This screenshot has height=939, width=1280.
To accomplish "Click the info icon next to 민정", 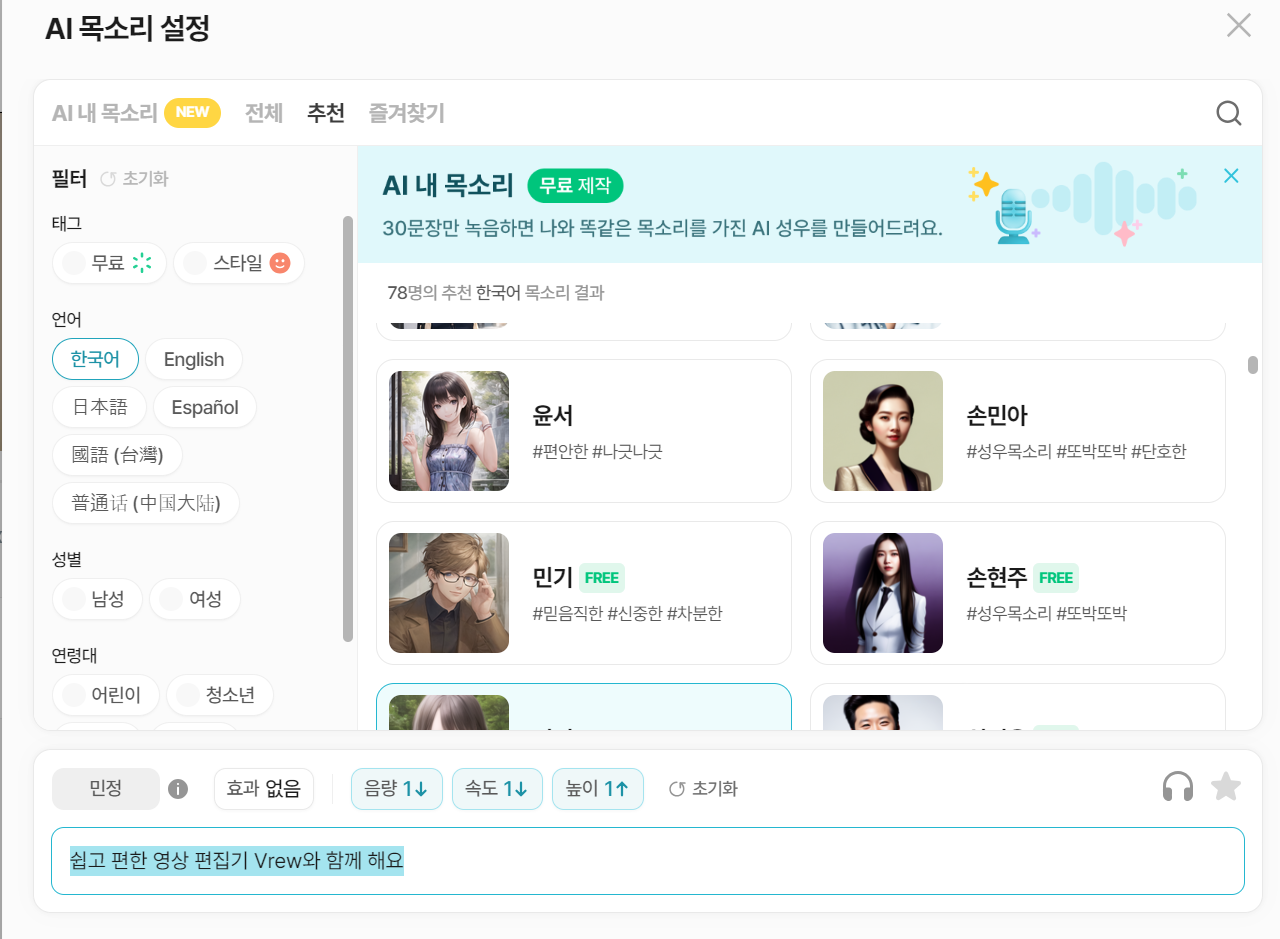I will (180, 788).
